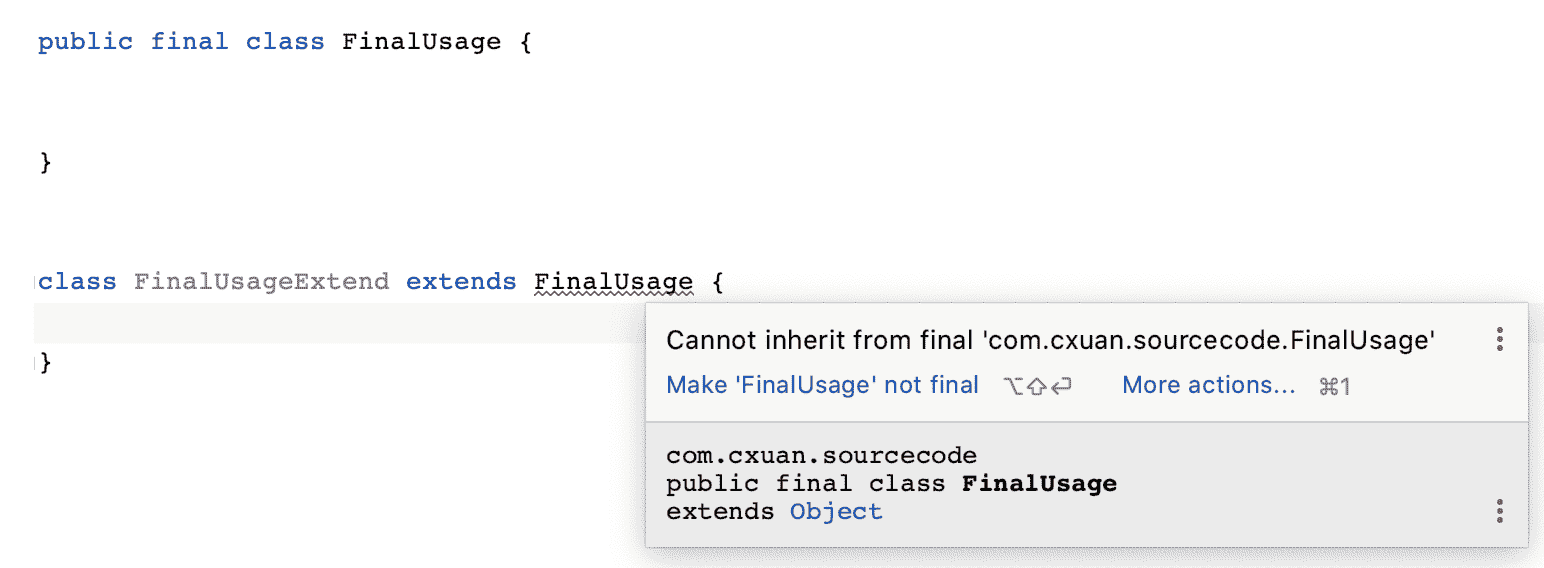Click the "Make 'FinalUsage' not final" quick fix
Viewport: 1544px width, 568px height.
[x=822, y=385]
